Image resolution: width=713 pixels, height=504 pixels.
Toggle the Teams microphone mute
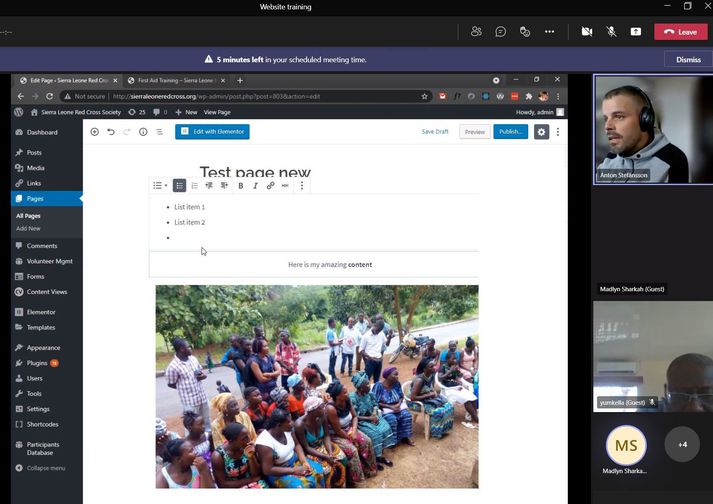coord(611,31)
